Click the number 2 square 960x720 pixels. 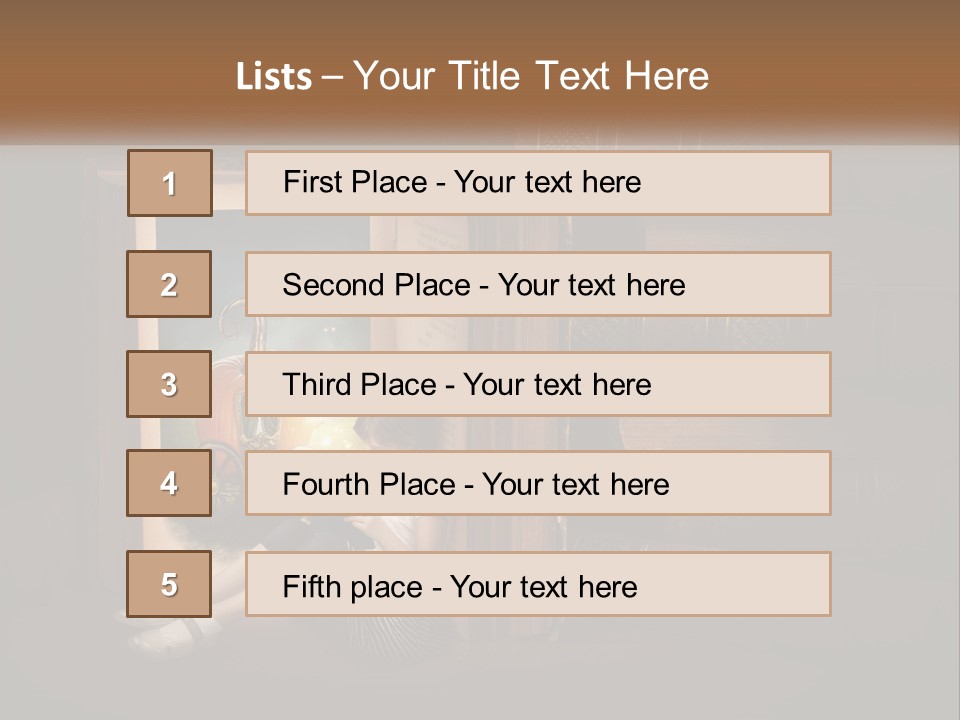(x=169, y=284)
